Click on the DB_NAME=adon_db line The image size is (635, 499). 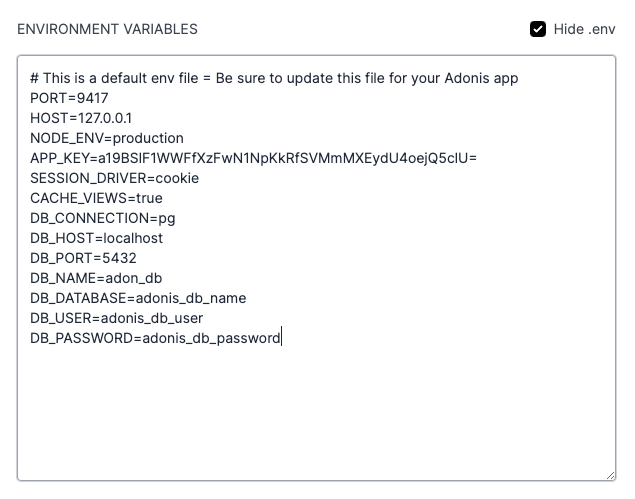pyautogui.click(x=96, y=278)
